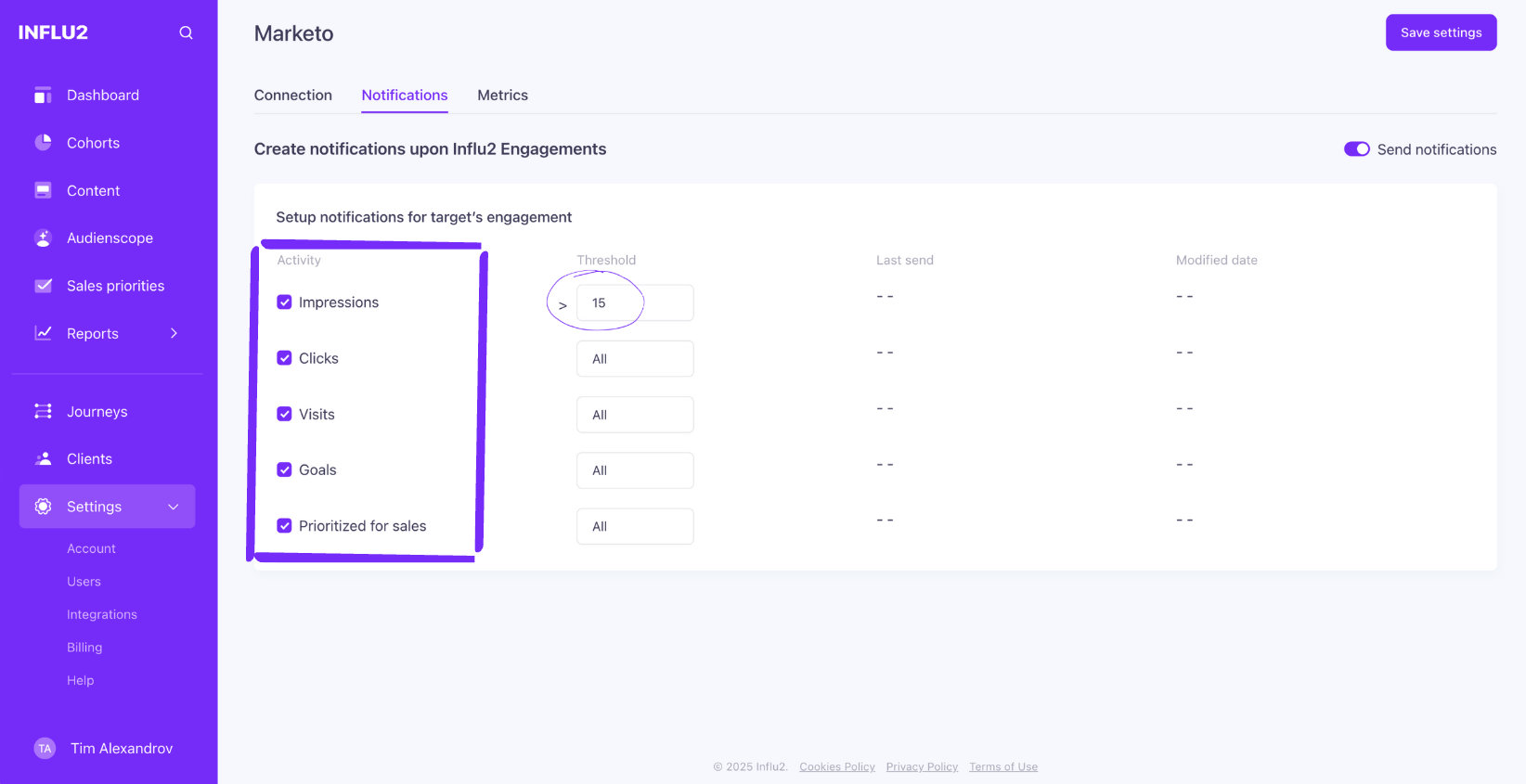Click the Sales priorities checkmark icon
The width and height of the screenshot is (1526, 784).
point(43,286)
